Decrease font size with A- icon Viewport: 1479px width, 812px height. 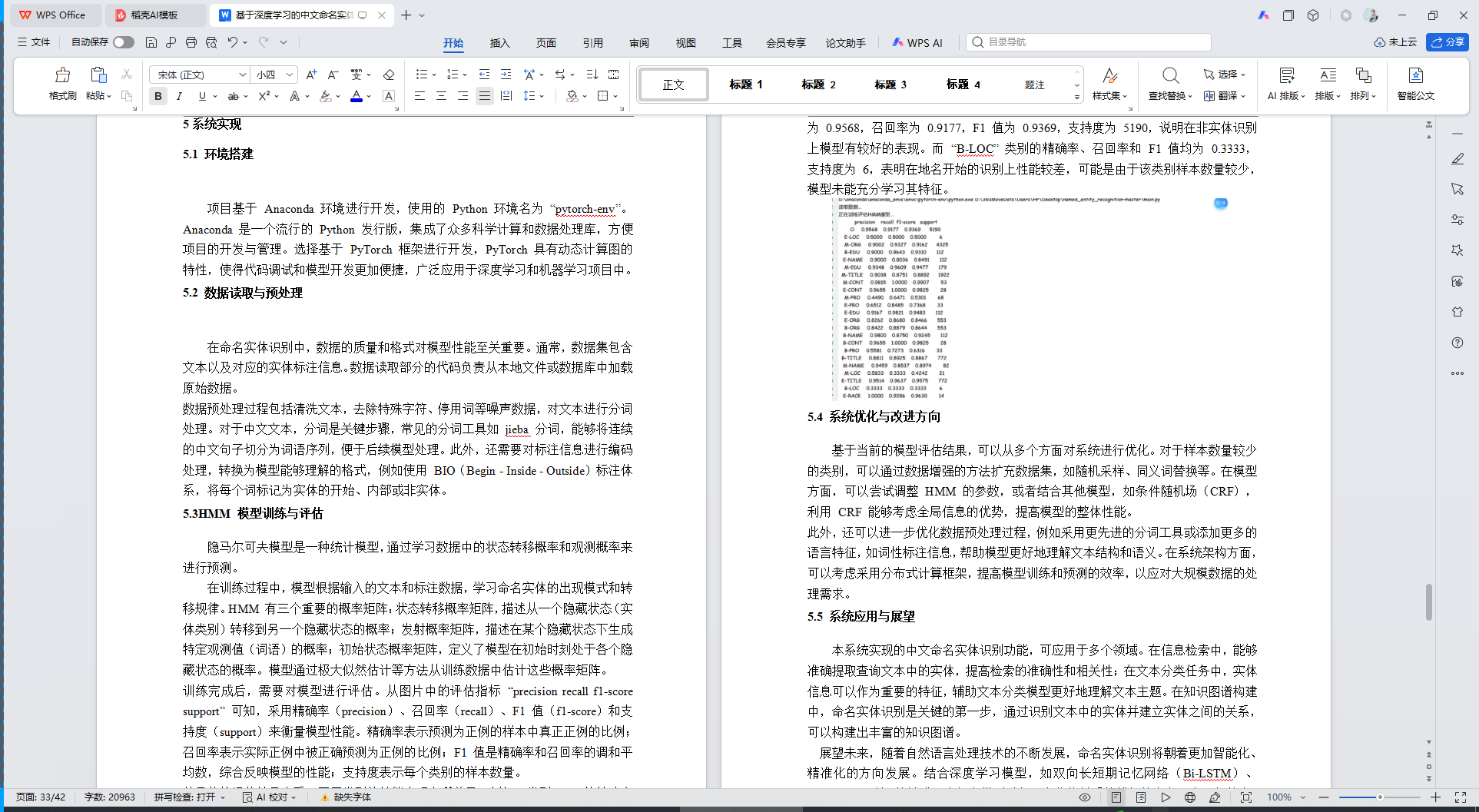(x=333, y=75)
